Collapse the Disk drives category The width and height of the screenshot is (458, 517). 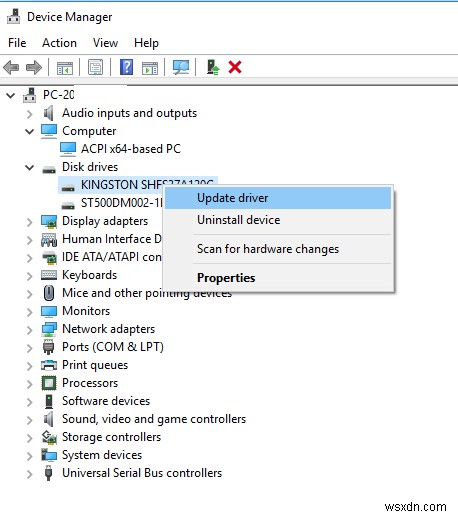click(x=30, y=168)
